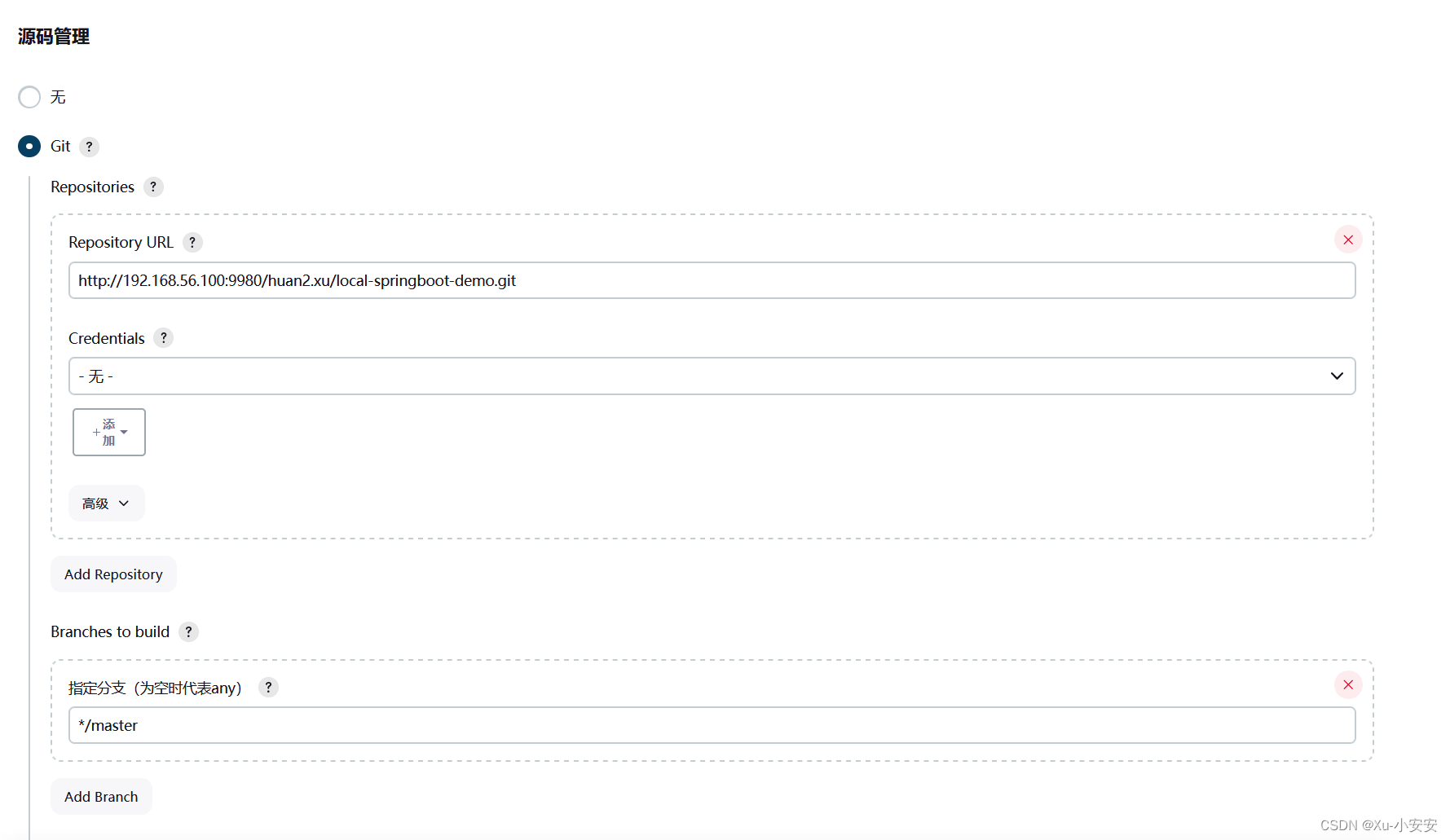Open the 添加 credentials dropdown arrow
1450x840 pixels.
tap(124, 432)
